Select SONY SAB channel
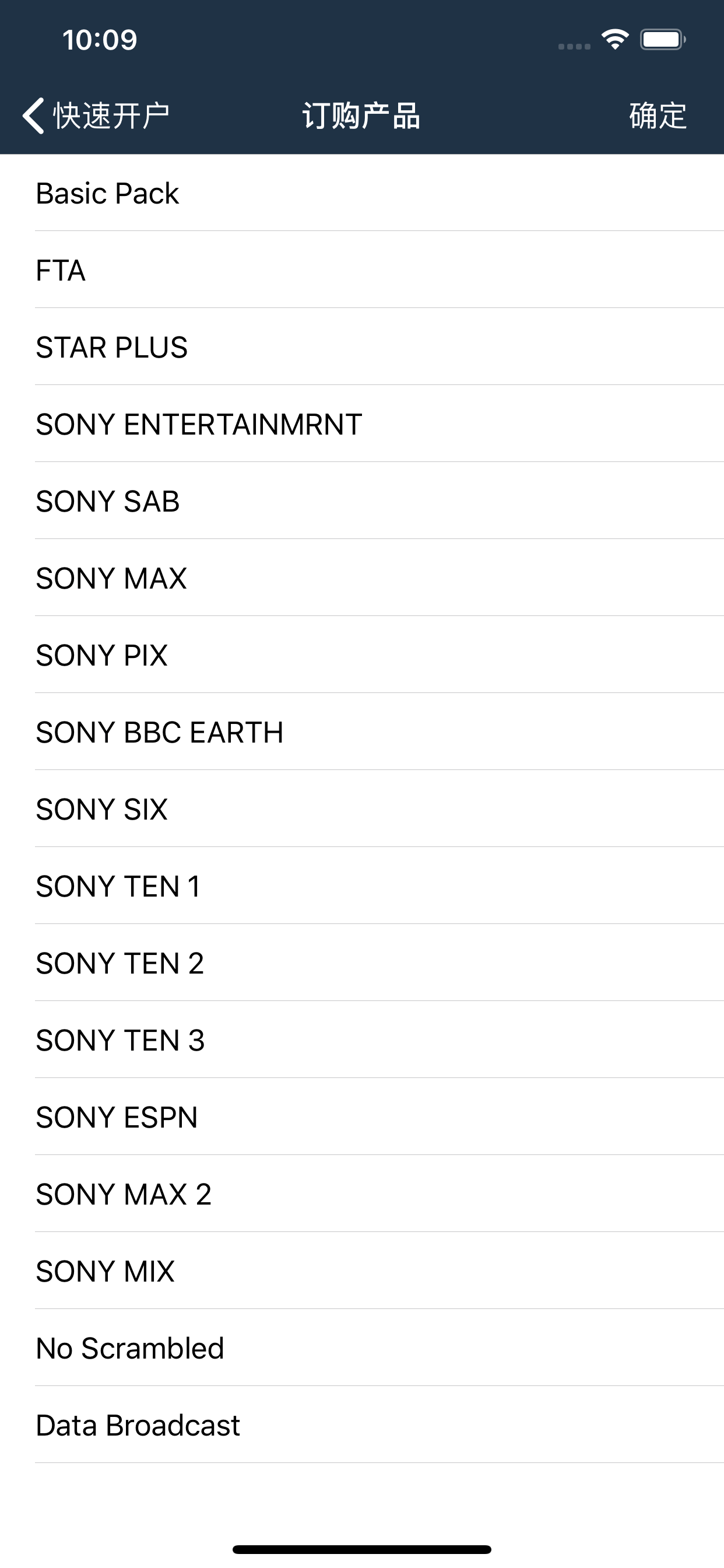Screen dimensions: 724x1568 point(362,501)
